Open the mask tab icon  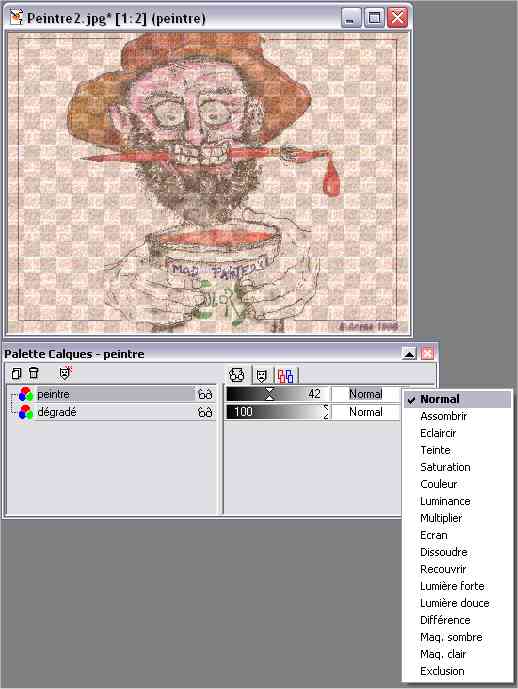point(262,376)
